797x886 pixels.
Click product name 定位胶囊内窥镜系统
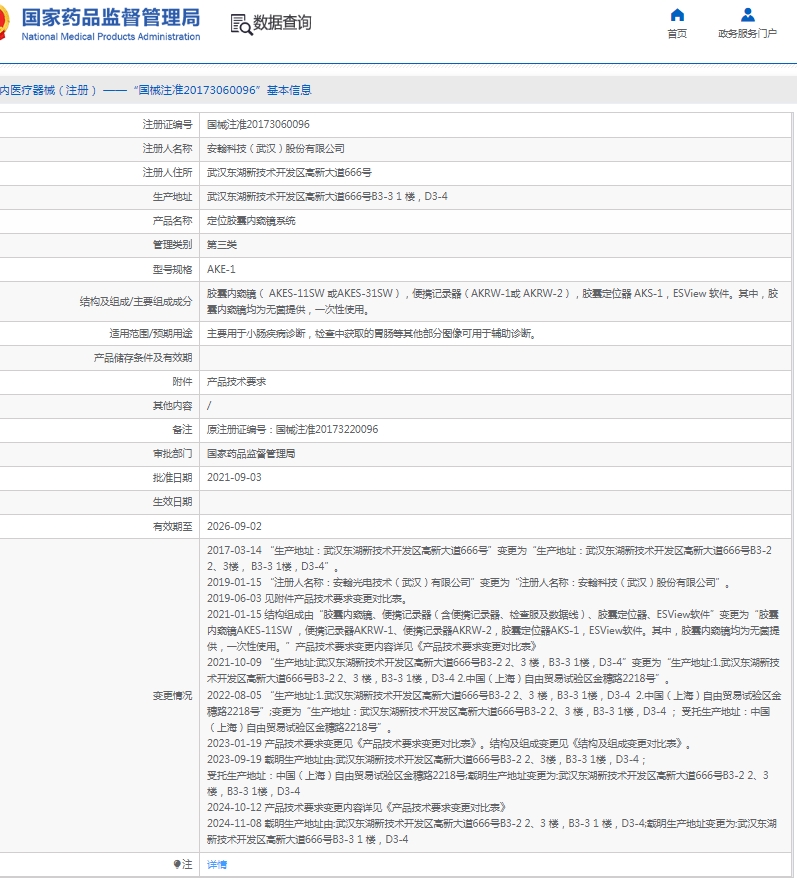point(251,221)
